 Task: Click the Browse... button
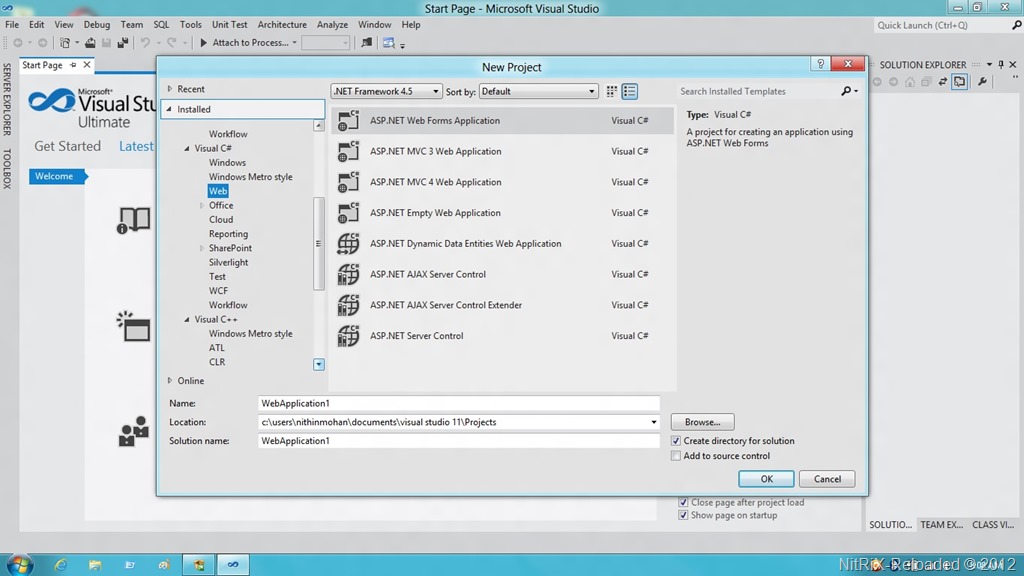point(702,422)
